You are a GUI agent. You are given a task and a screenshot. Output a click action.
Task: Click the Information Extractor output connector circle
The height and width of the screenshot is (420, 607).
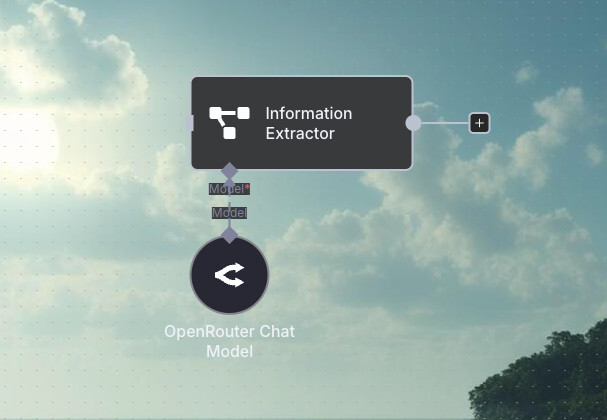click(413, 123)
